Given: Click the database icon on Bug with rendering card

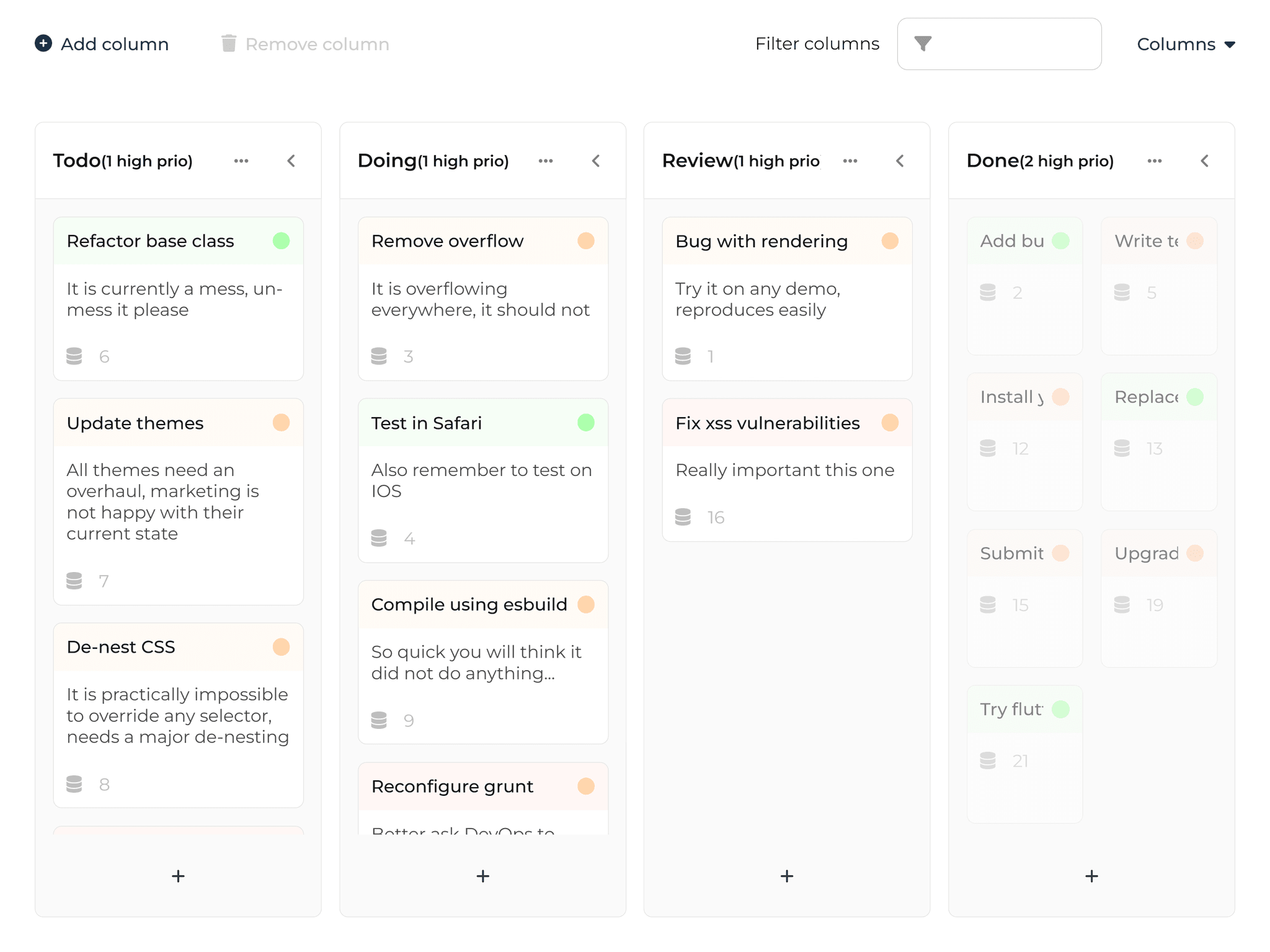Looking at the screenshot, I should (683, 356).
